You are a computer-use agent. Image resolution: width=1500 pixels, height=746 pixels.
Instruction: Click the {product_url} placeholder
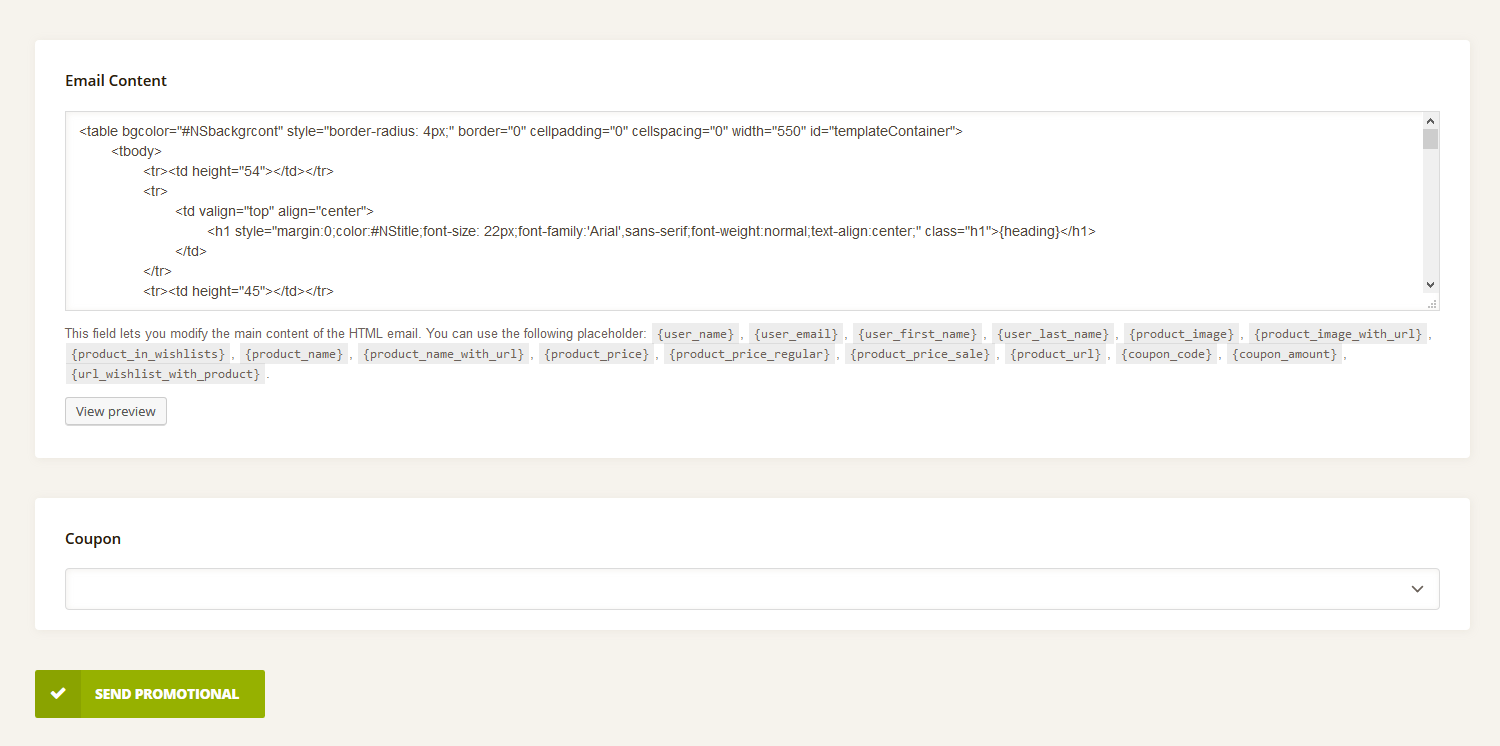tap(1056, 354)
